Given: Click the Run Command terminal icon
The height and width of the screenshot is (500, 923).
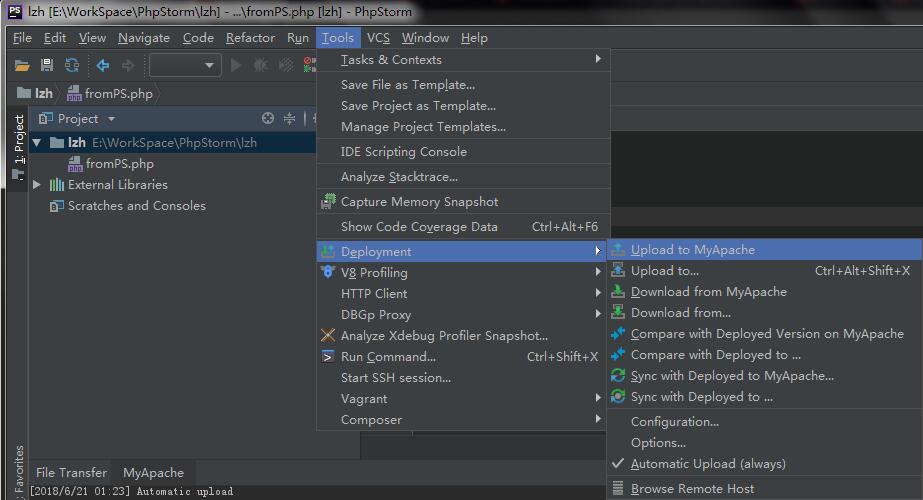Looking at the screenshot, I should 328,356.
